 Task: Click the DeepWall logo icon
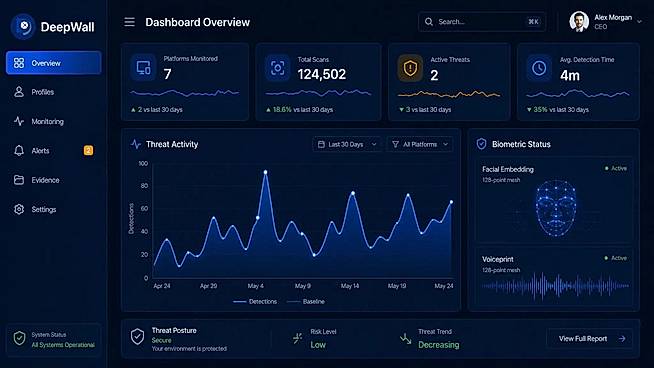pyautogui.click(x=23, y=26)
